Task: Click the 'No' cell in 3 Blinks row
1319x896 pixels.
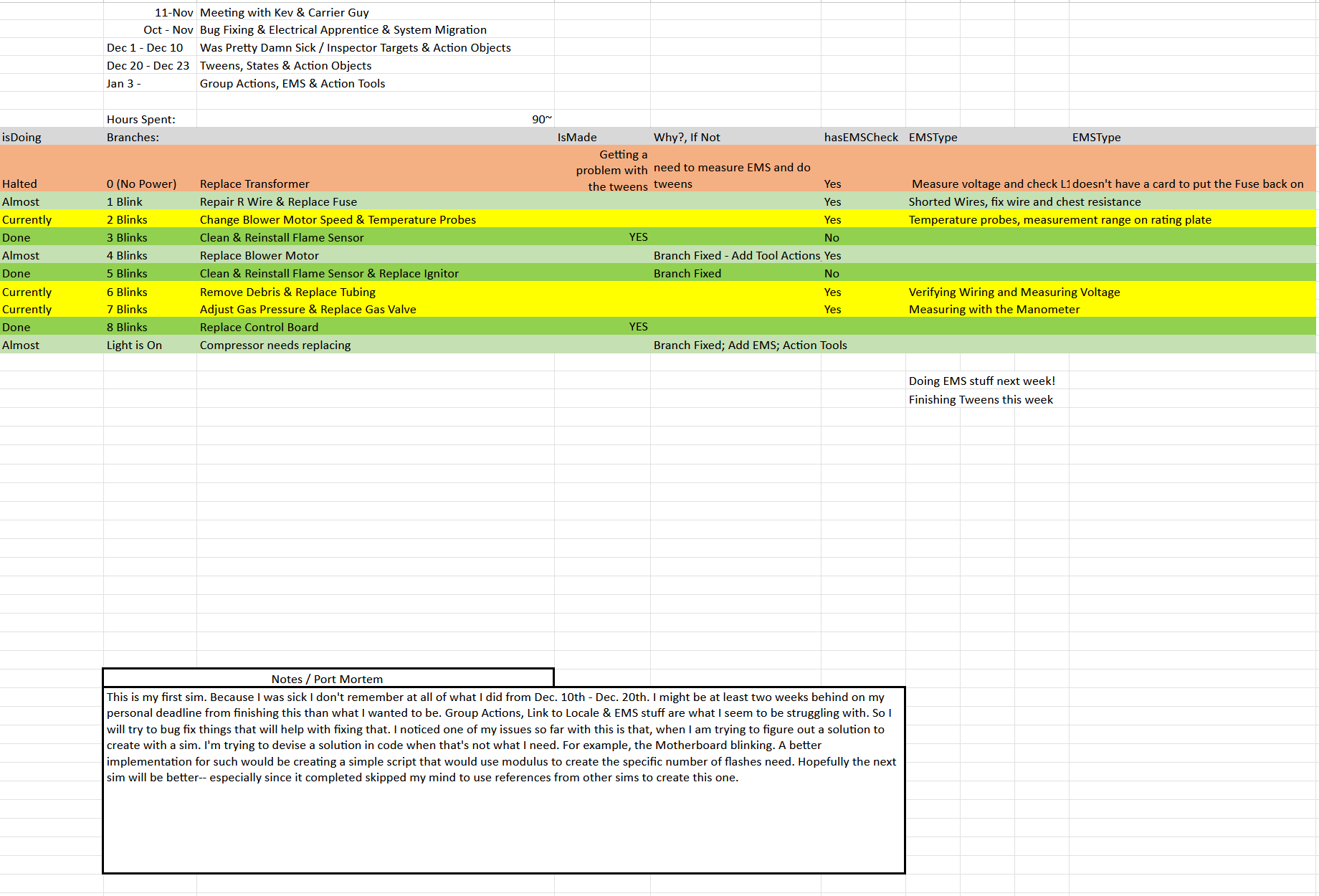Action: pyautogui.click(x=863, y=237)
